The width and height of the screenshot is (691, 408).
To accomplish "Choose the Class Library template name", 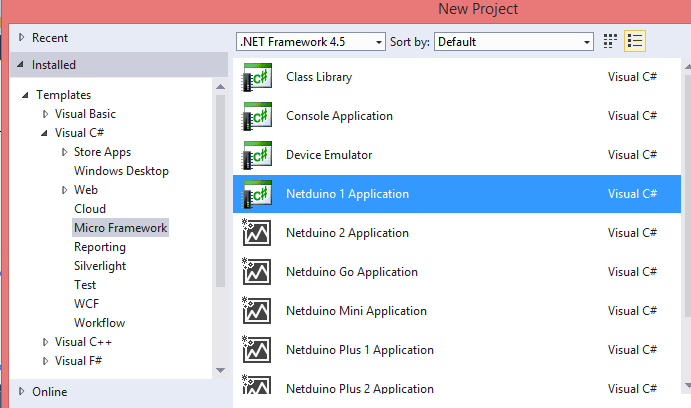I will [x=319, y=77].
